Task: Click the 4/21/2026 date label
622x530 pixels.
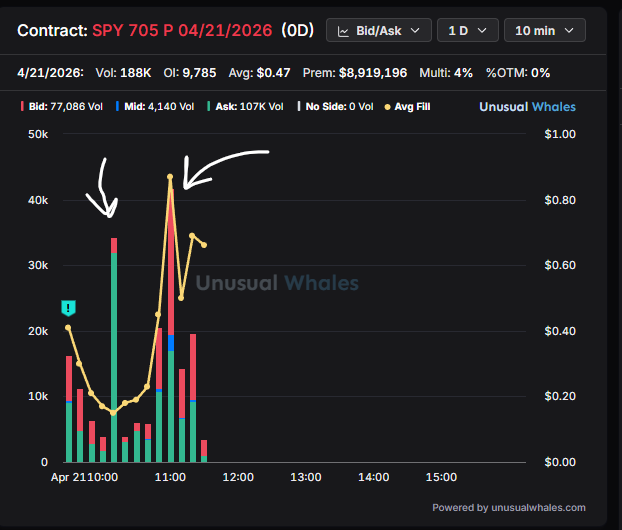Action: click(50, 73)
